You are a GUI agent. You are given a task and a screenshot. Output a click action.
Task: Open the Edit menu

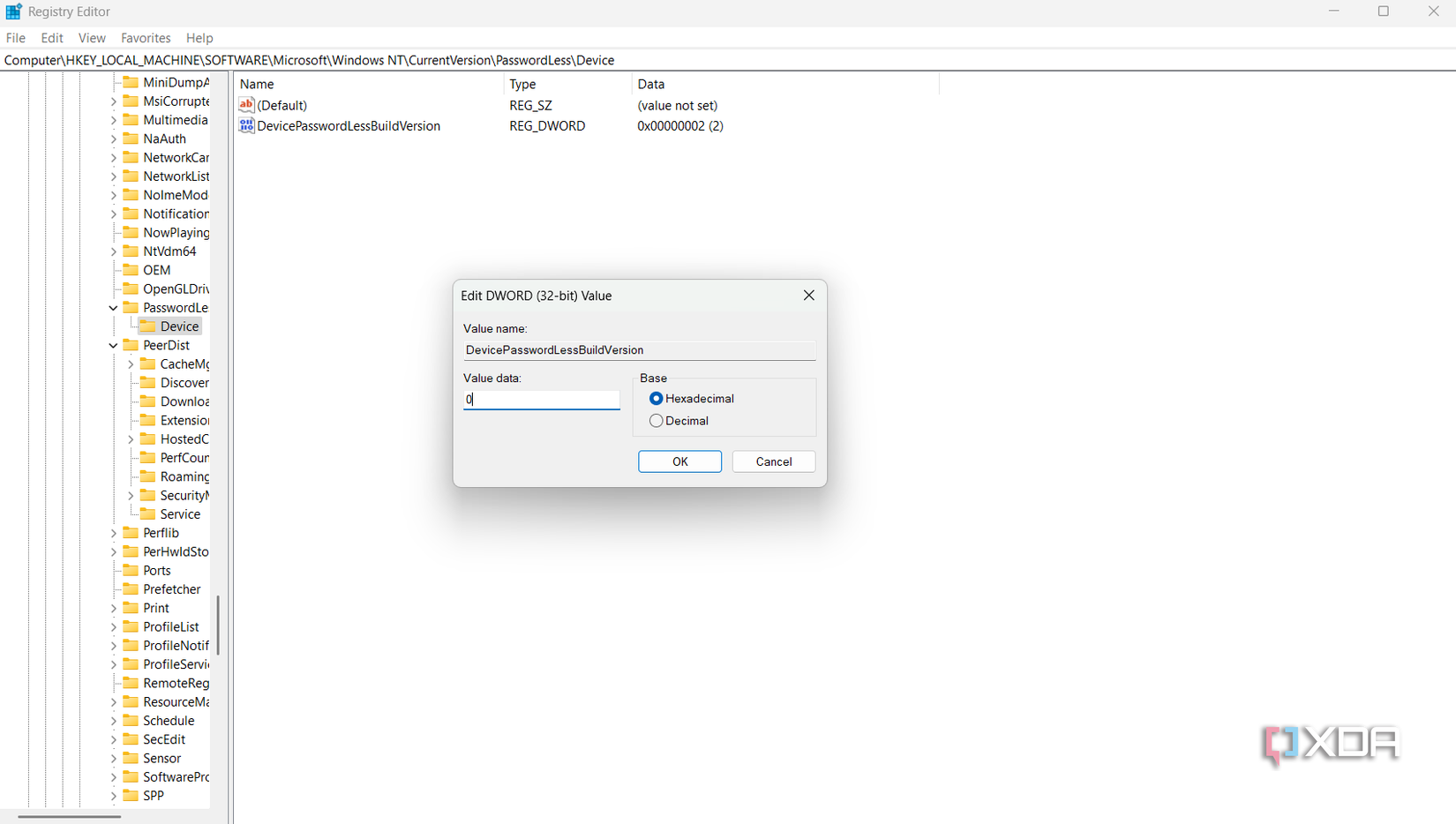[52, 38]
